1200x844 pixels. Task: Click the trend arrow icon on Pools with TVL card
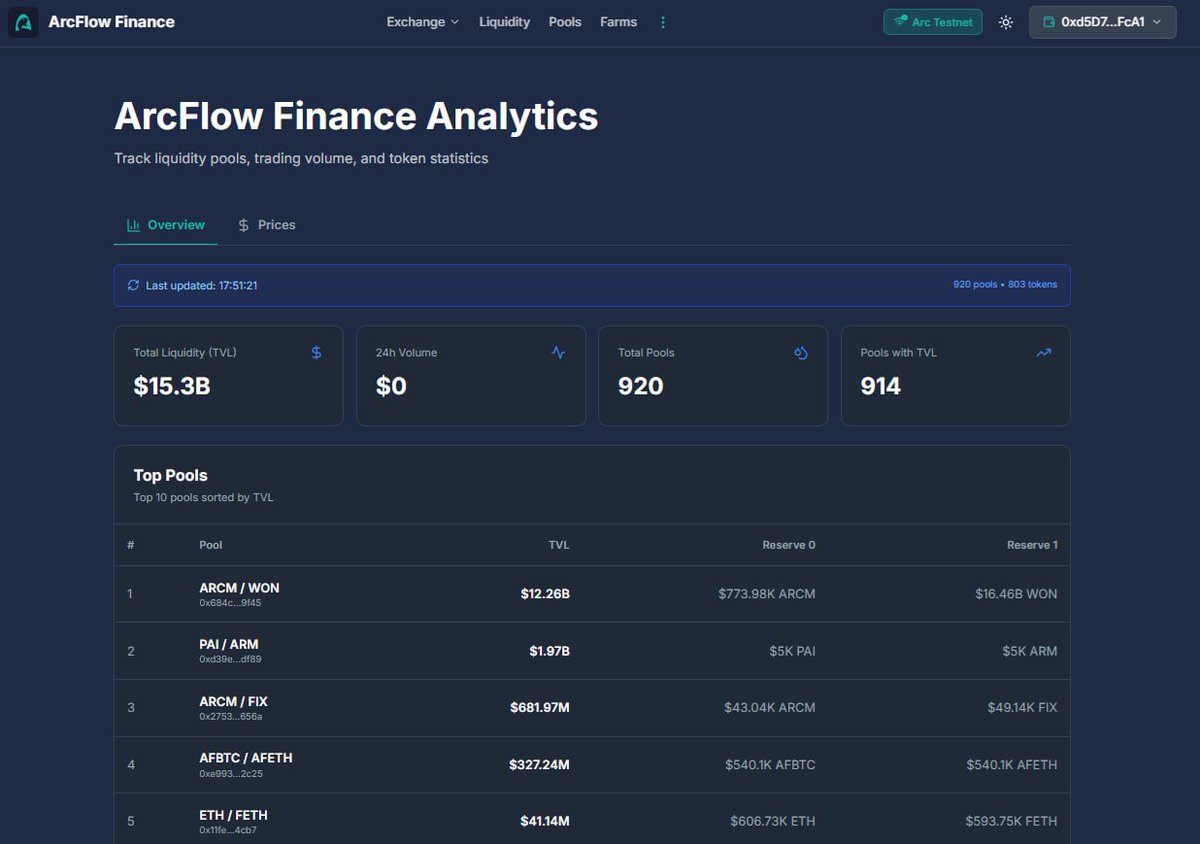click(1044, 353)
